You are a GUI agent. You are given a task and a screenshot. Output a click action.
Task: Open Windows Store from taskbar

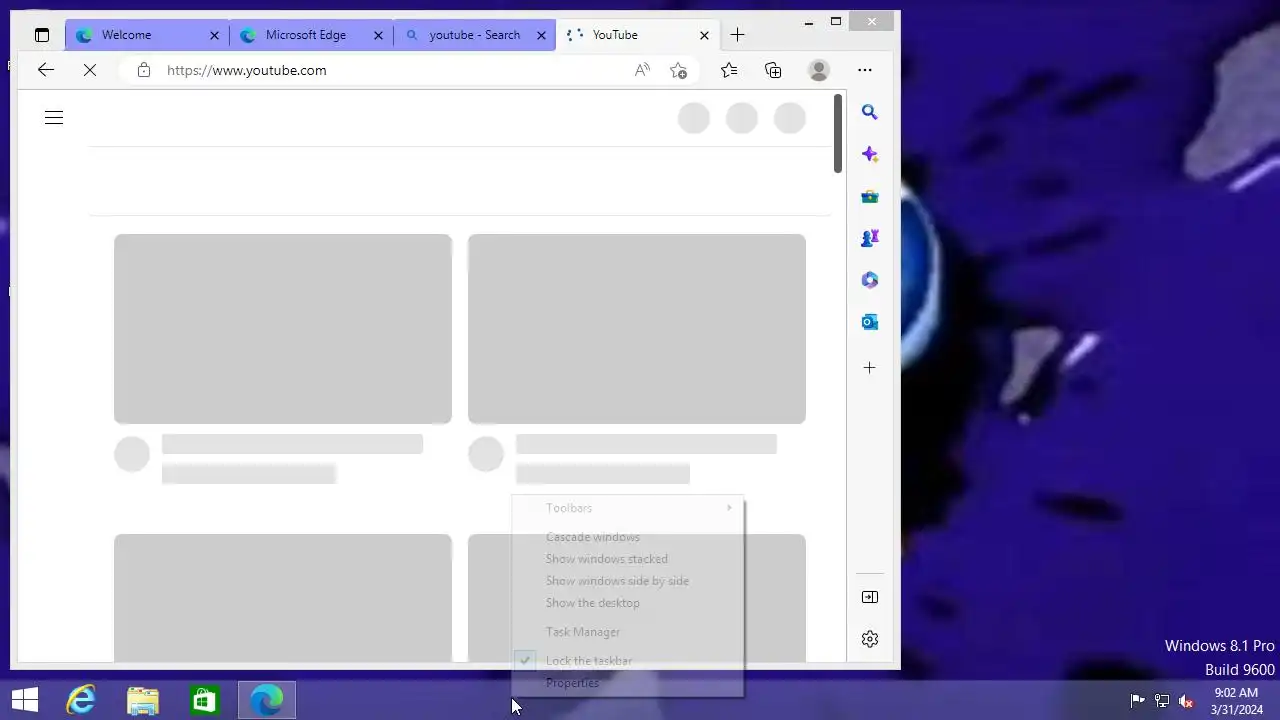tap(205, 700)
